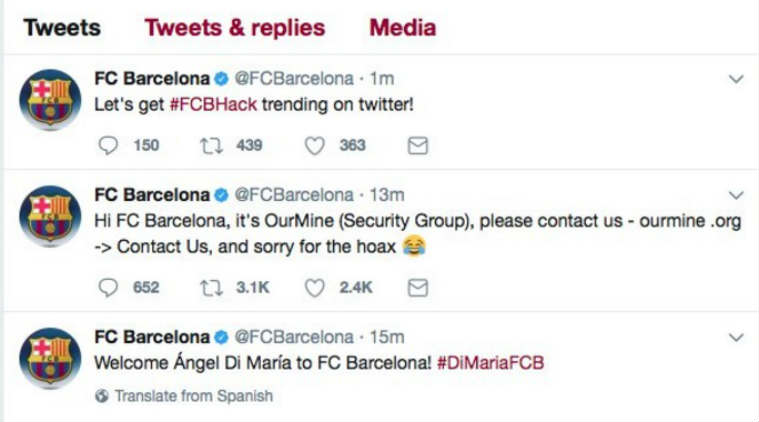The height and width of the screenshot is (422, 759).
Task: Retweet the #FCBHack tweet with 439 retweets
Action: coord(212,145)
